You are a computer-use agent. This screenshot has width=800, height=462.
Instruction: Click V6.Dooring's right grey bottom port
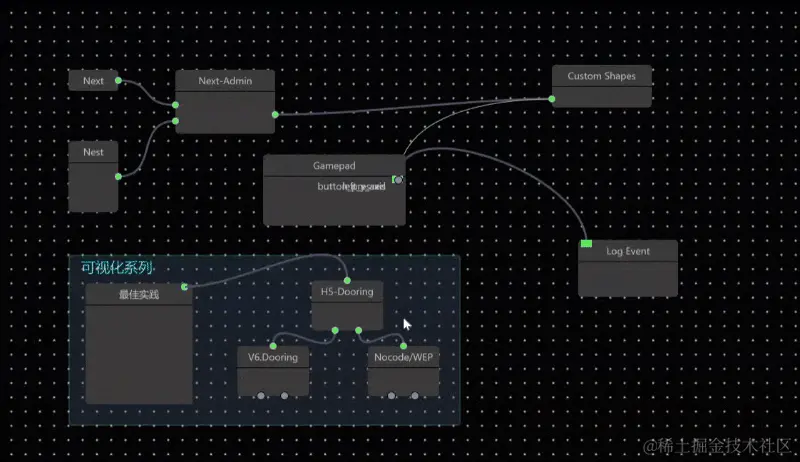pyautogui.click(x=285, y=396)
